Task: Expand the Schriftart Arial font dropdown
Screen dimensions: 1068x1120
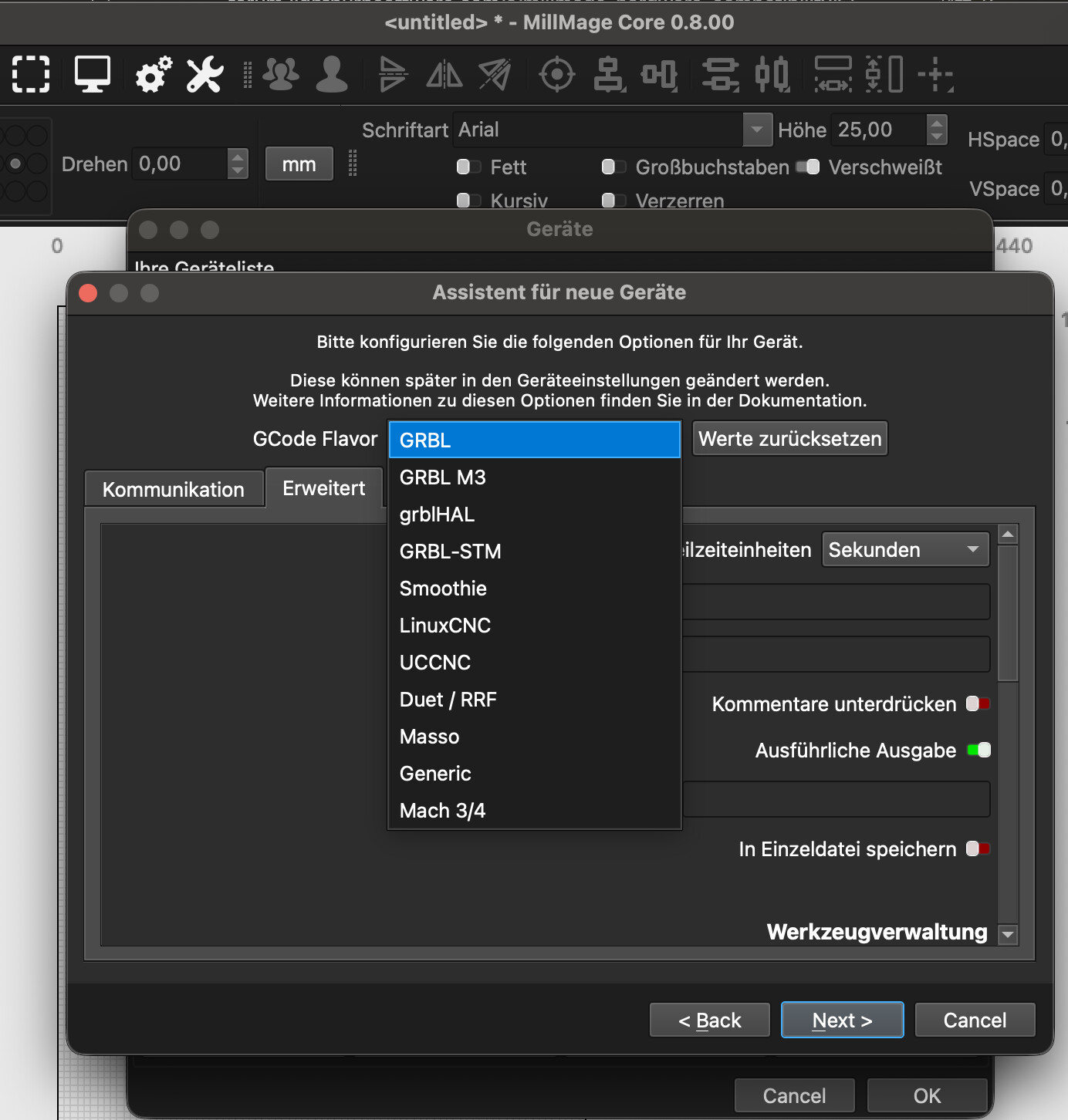Action: point(756,130)
